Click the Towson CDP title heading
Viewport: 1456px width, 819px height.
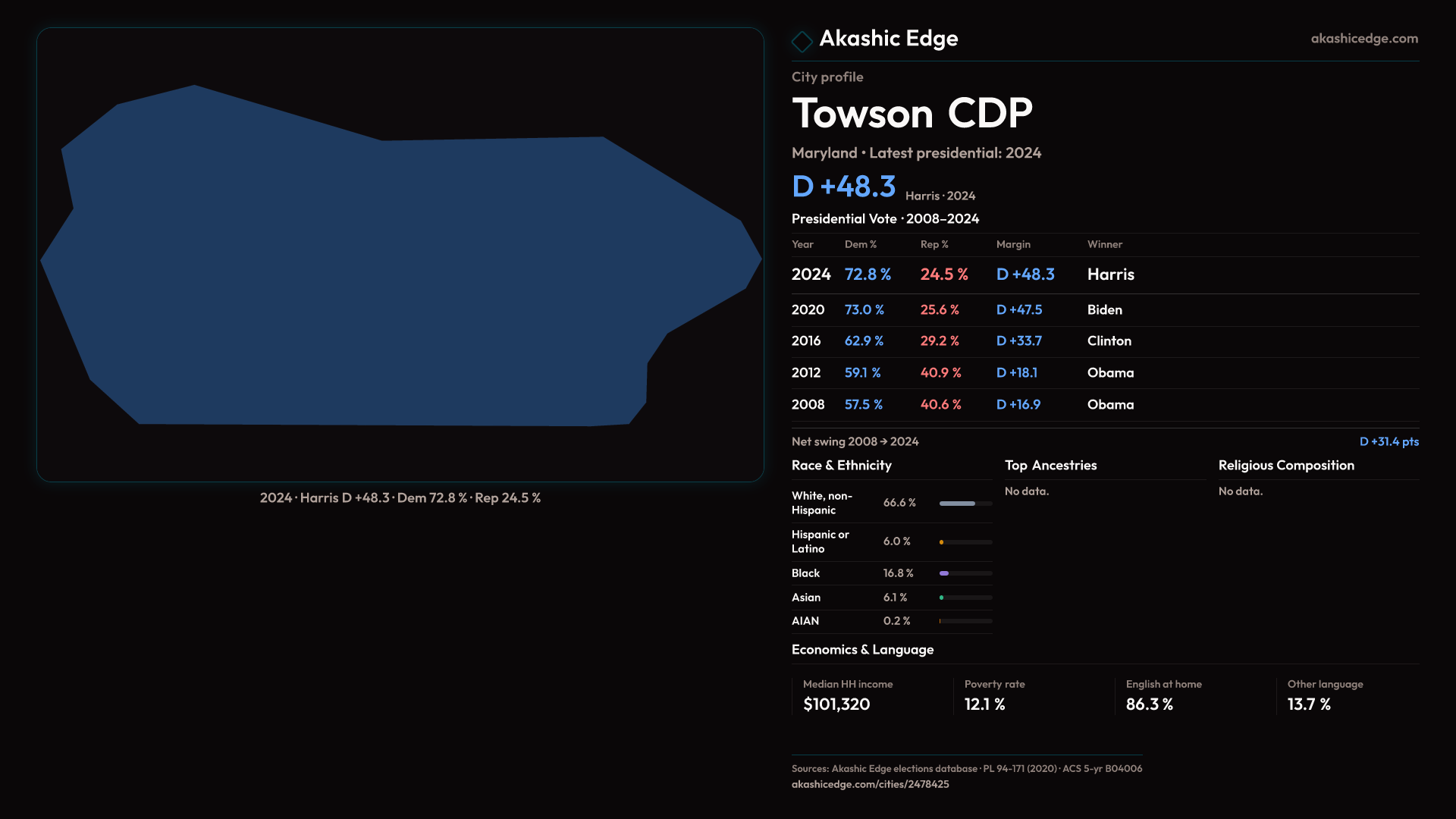coord(912,114)
